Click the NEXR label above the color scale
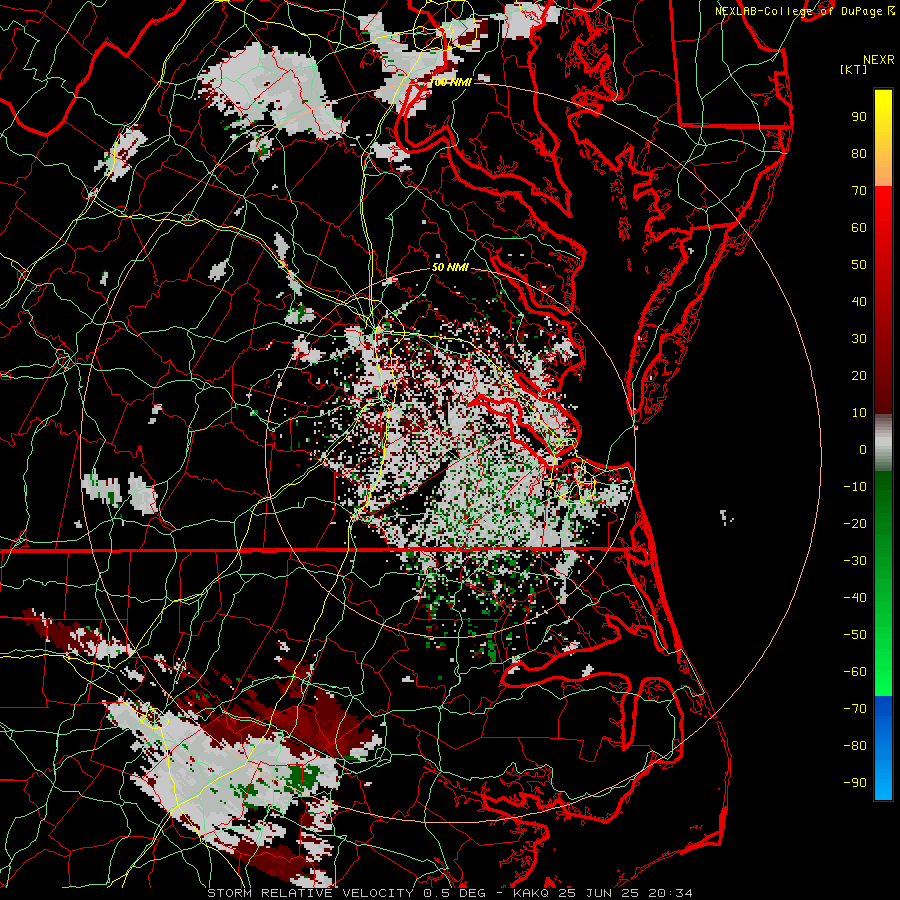 point(878,60)
